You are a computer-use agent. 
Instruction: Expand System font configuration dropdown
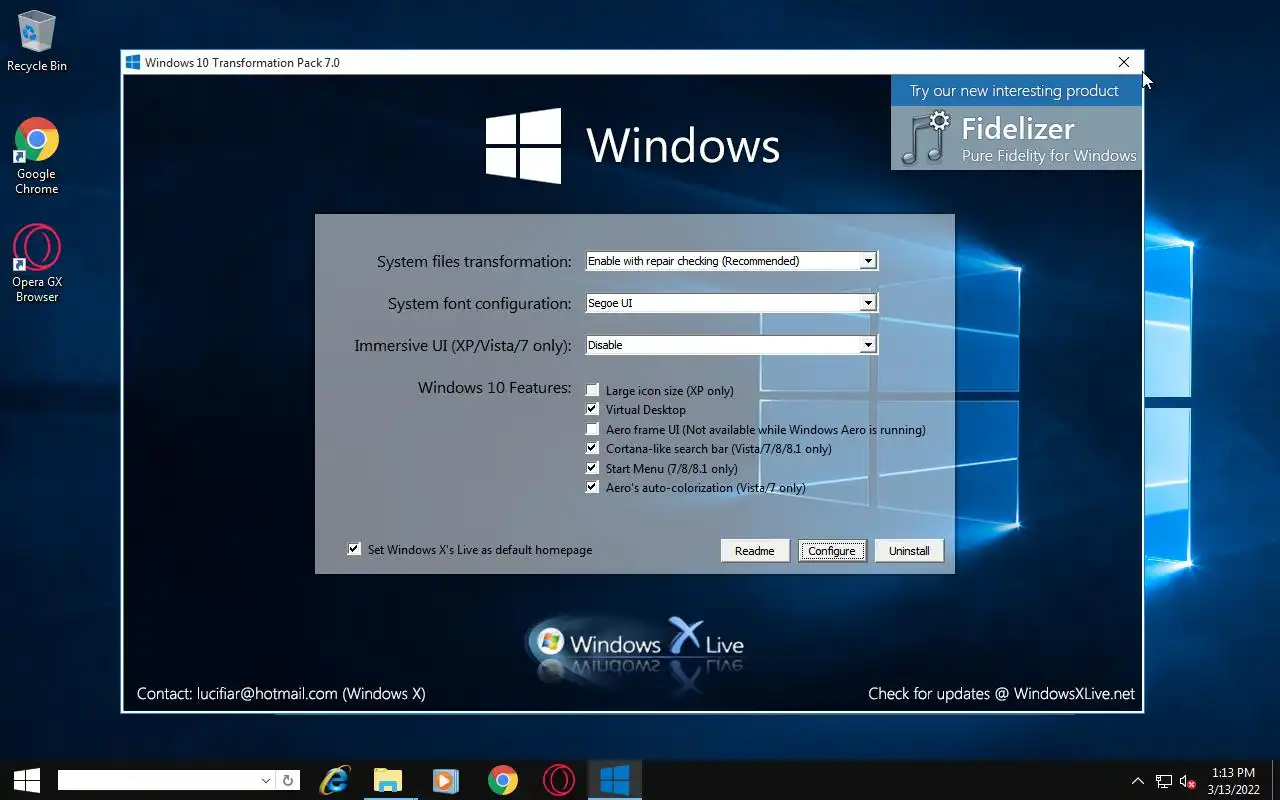868,303
